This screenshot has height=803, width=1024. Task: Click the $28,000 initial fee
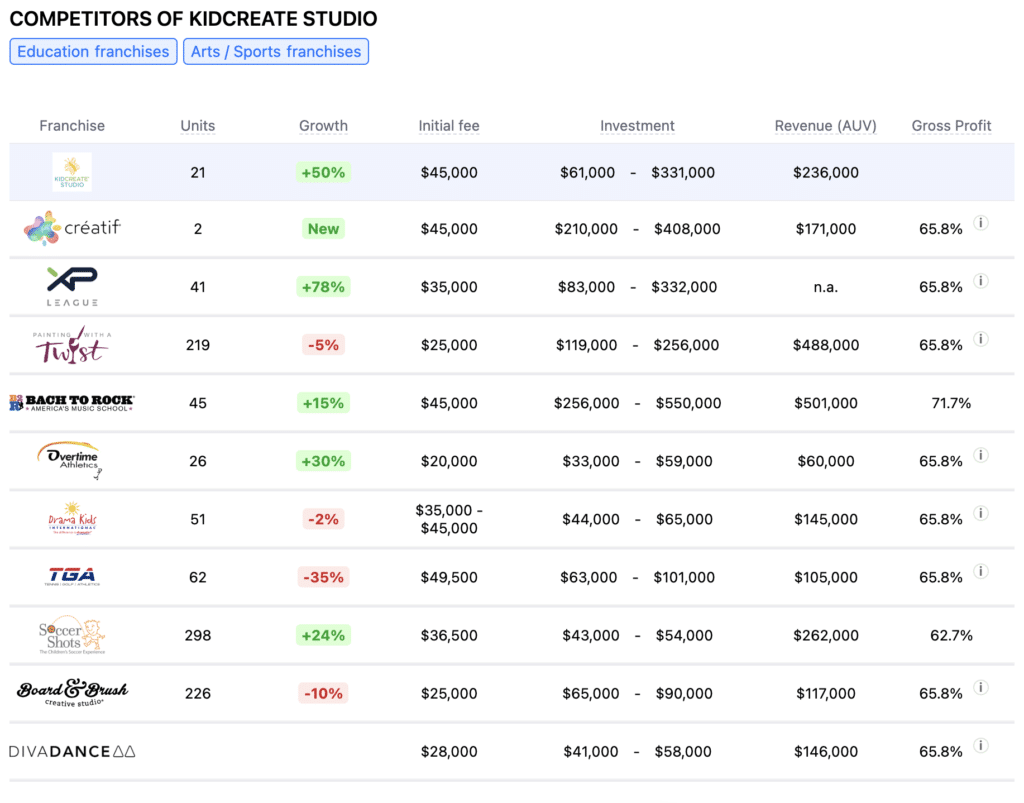pyautogui.click(x=449, y=751)
